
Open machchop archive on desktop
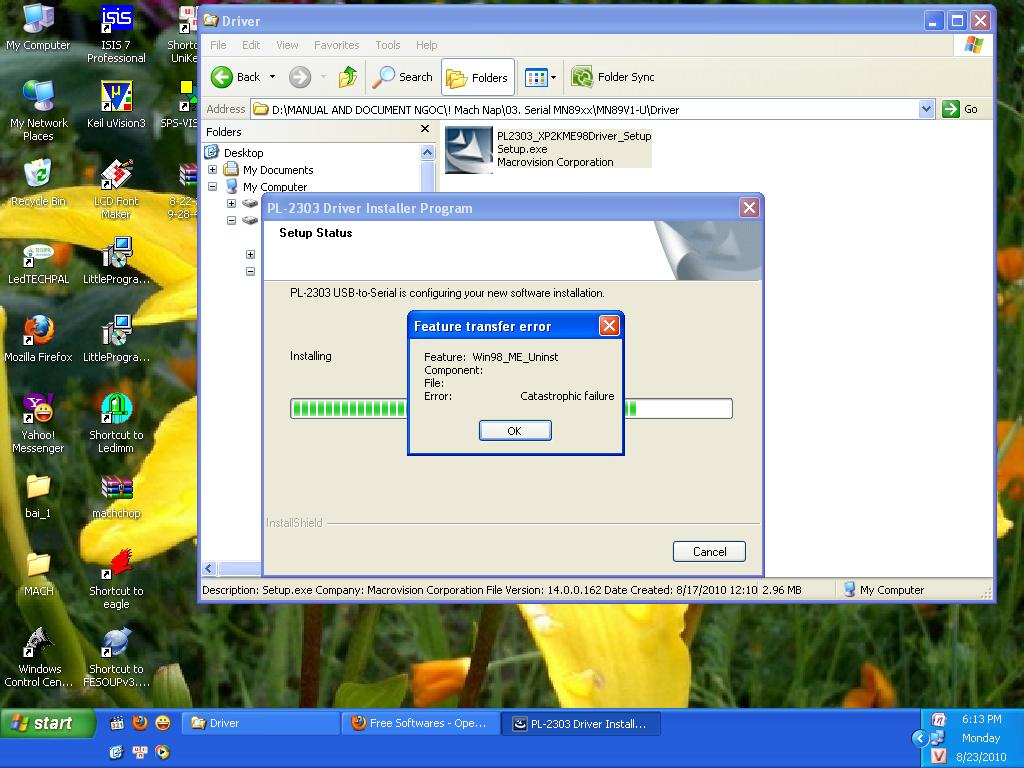116,496
